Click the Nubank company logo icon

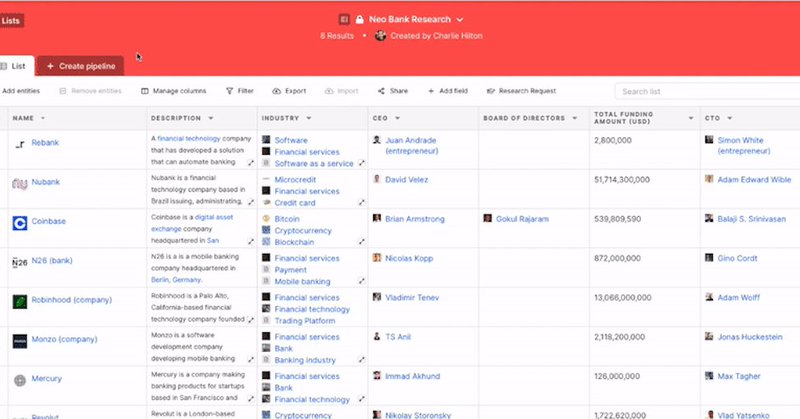(20, 183)
